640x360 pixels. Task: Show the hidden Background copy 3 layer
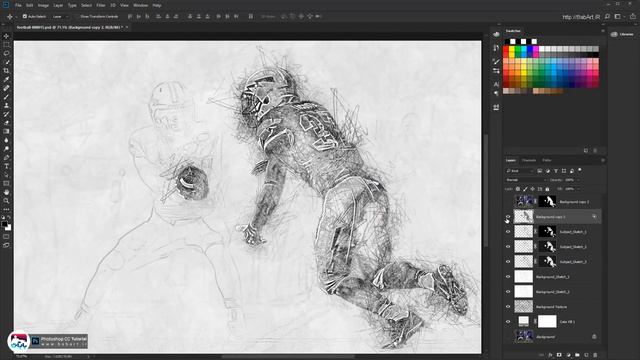point(508,202)
